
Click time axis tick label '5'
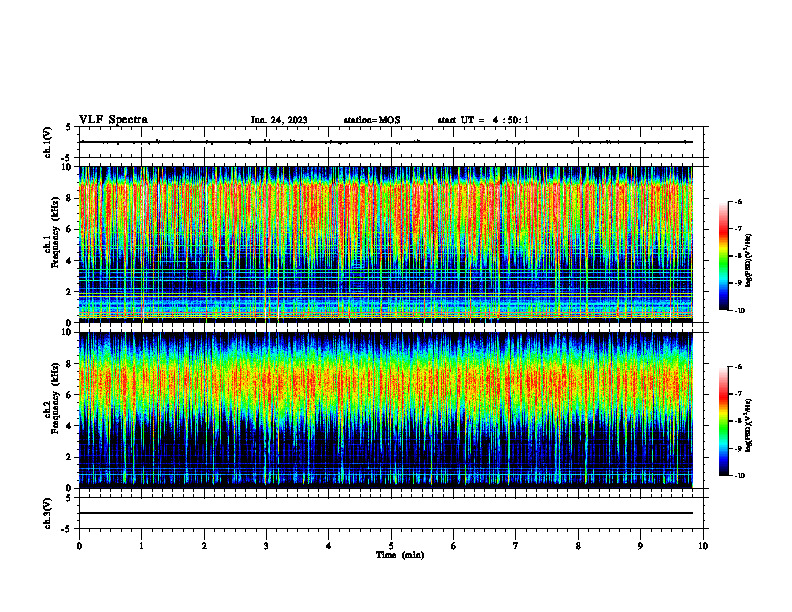(391, 546)
